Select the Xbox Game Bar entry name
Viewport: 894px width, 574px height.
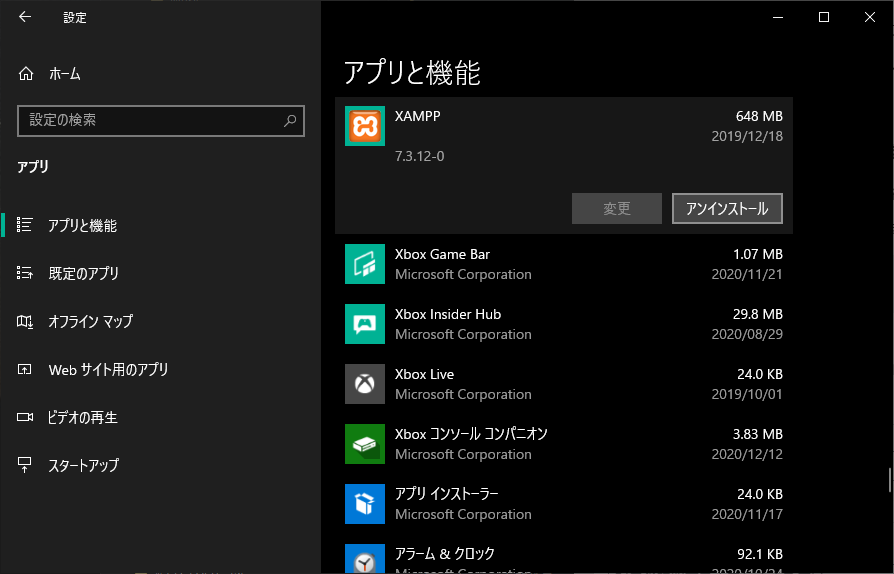click(442, 254)
